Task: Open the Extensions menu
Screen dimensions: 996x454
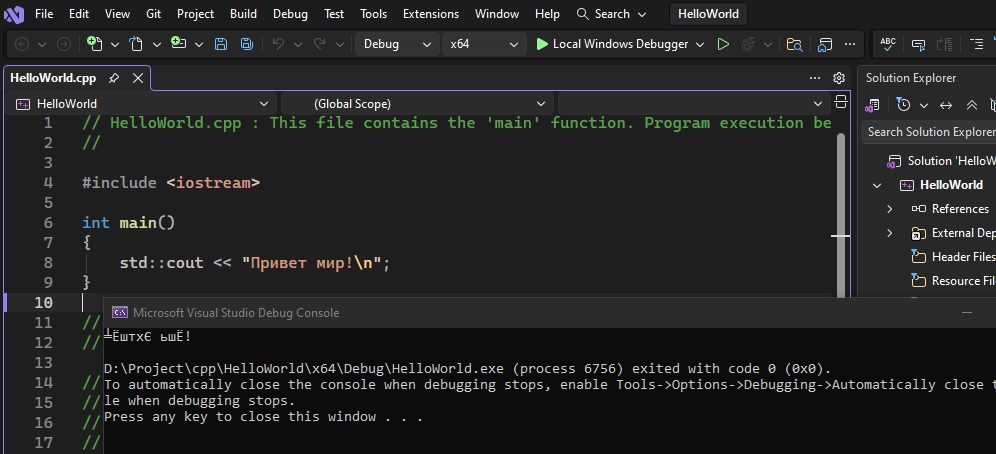Action: point(431,13)
